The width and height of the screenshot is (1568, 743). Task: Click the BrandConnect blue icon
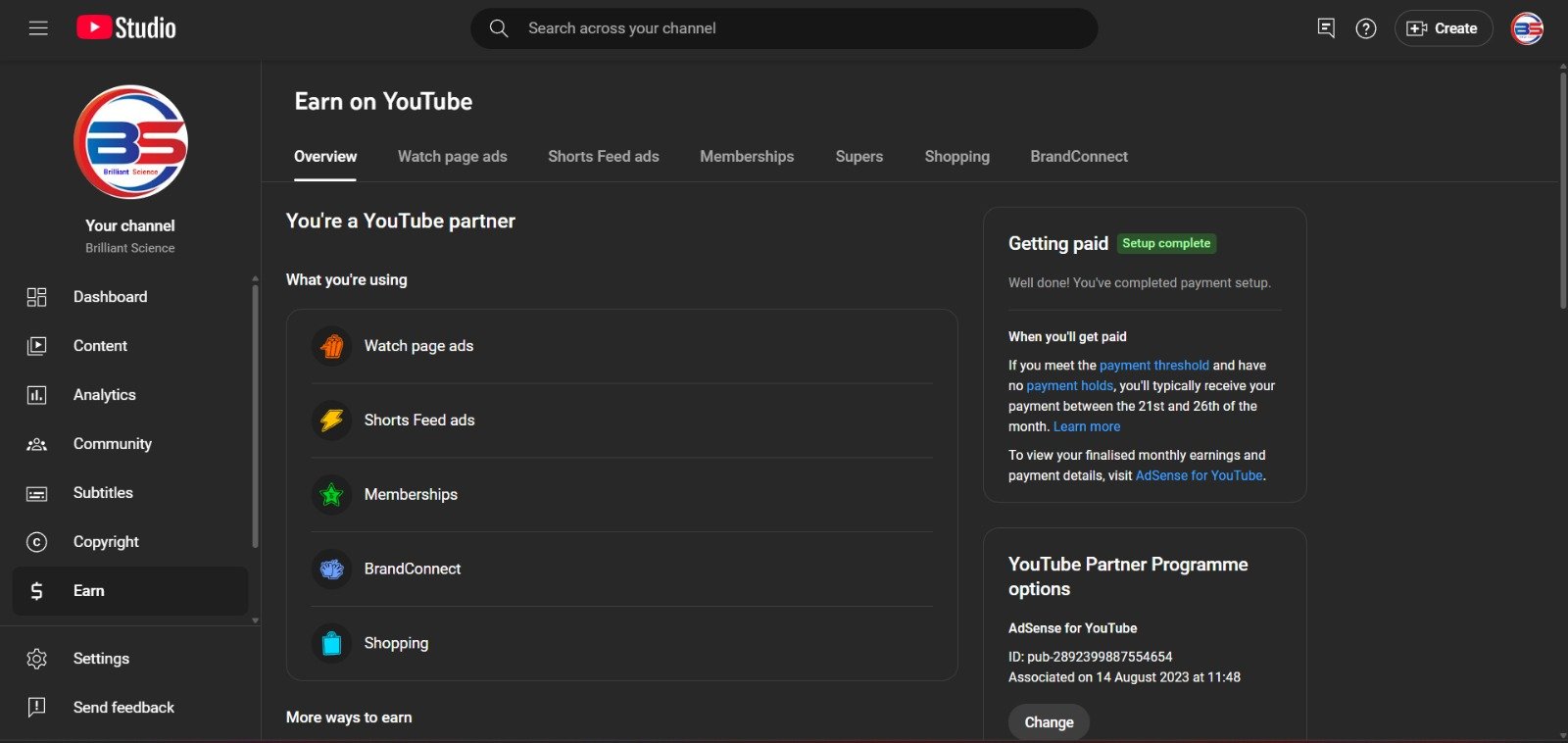point(332,570)
